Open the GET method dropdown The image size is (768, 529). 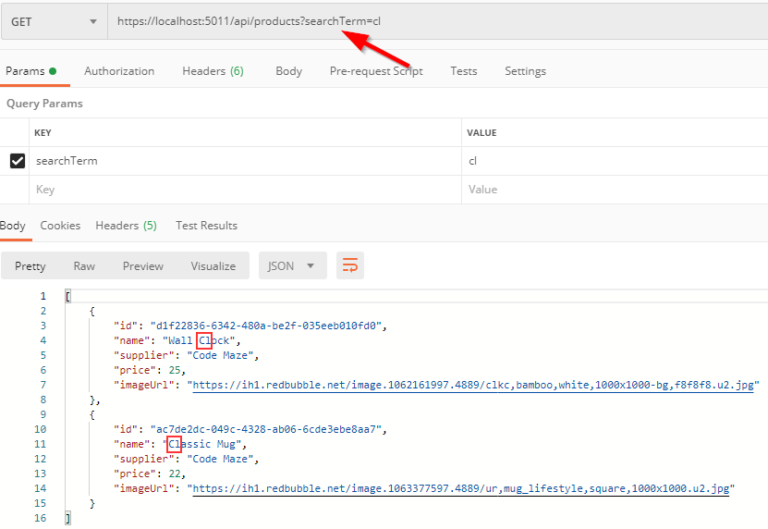(53, 21)
